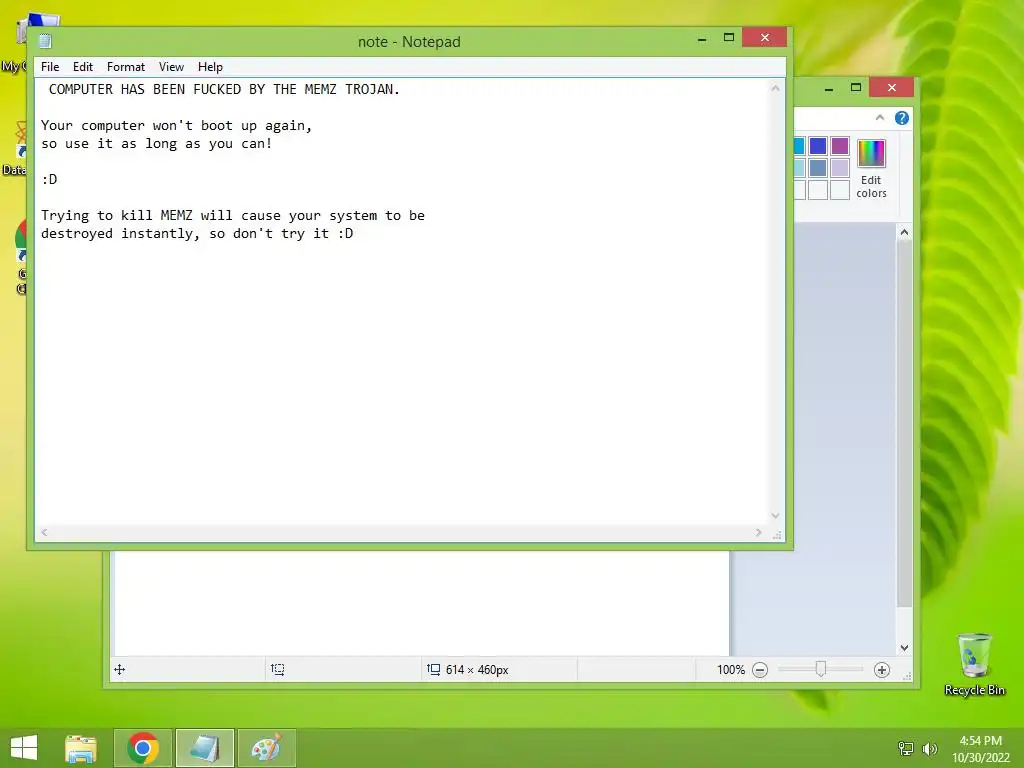Image resolution: width=1024 pixels, height=768 pixels.
Task: Open Google Chrome from the taskbar
Action: click(x=143, y=748)
